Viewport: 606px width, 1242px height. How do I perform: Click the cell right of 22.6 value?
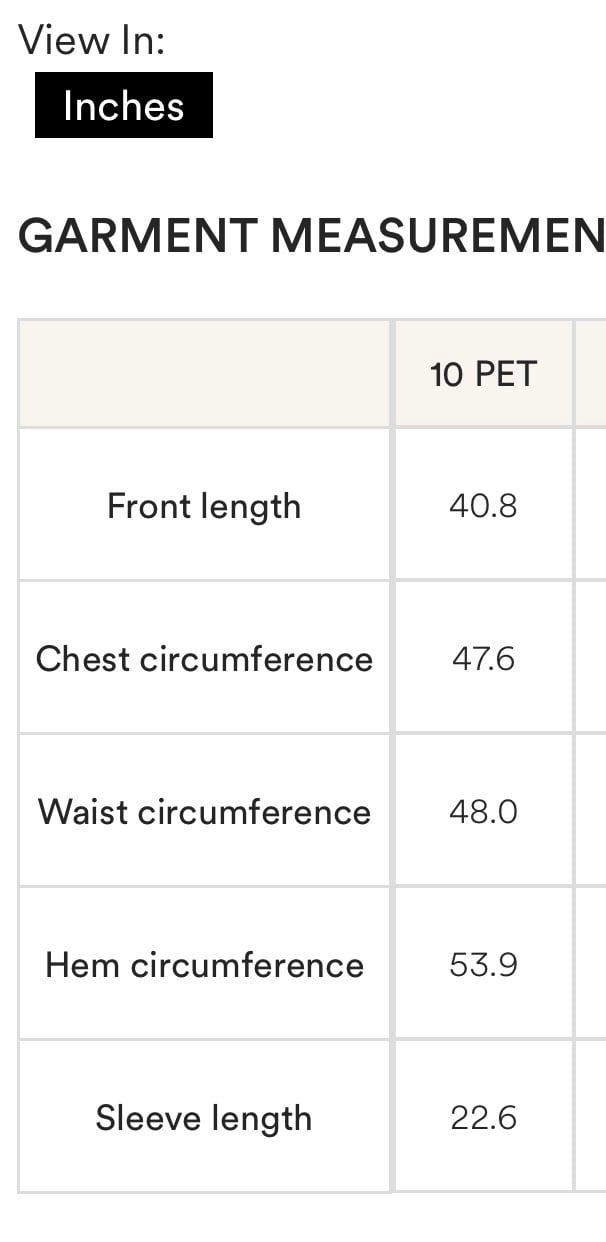591,1118
